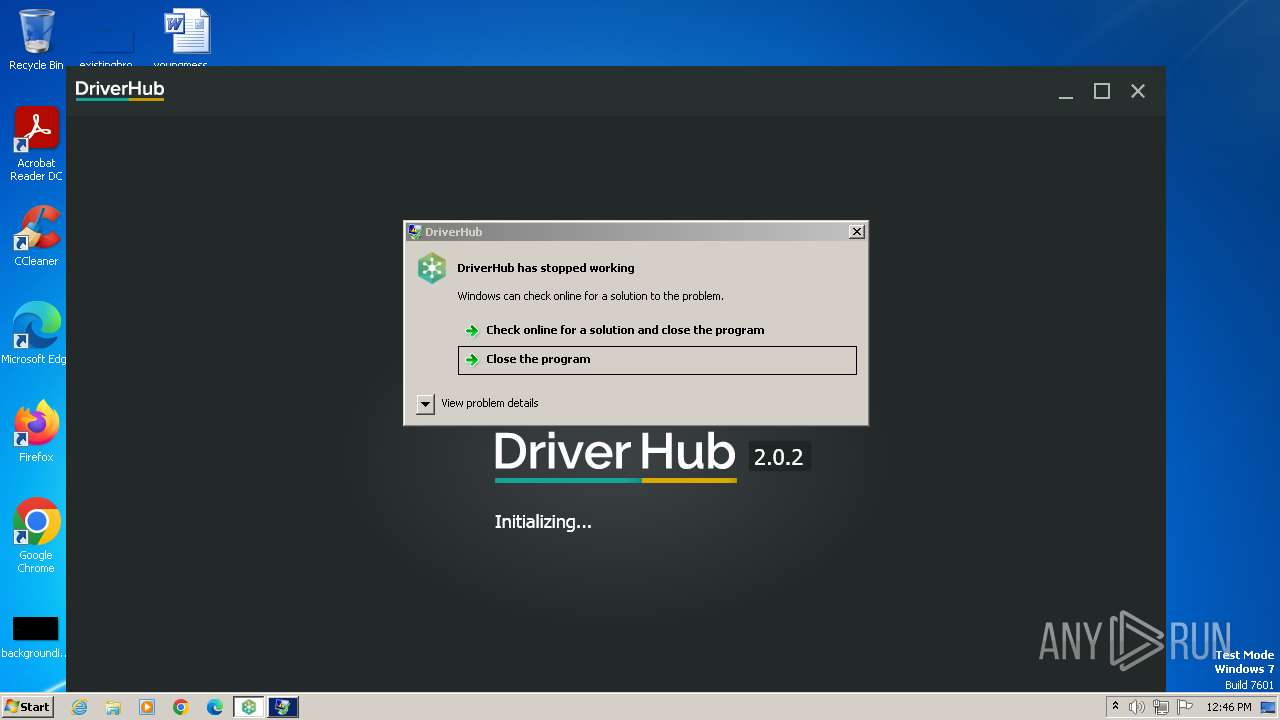The width and height of the screenshot is (1280, 720).
Task: Click DriverHub logo in window header
Action: pyautogui.click(x=120, y=90)
